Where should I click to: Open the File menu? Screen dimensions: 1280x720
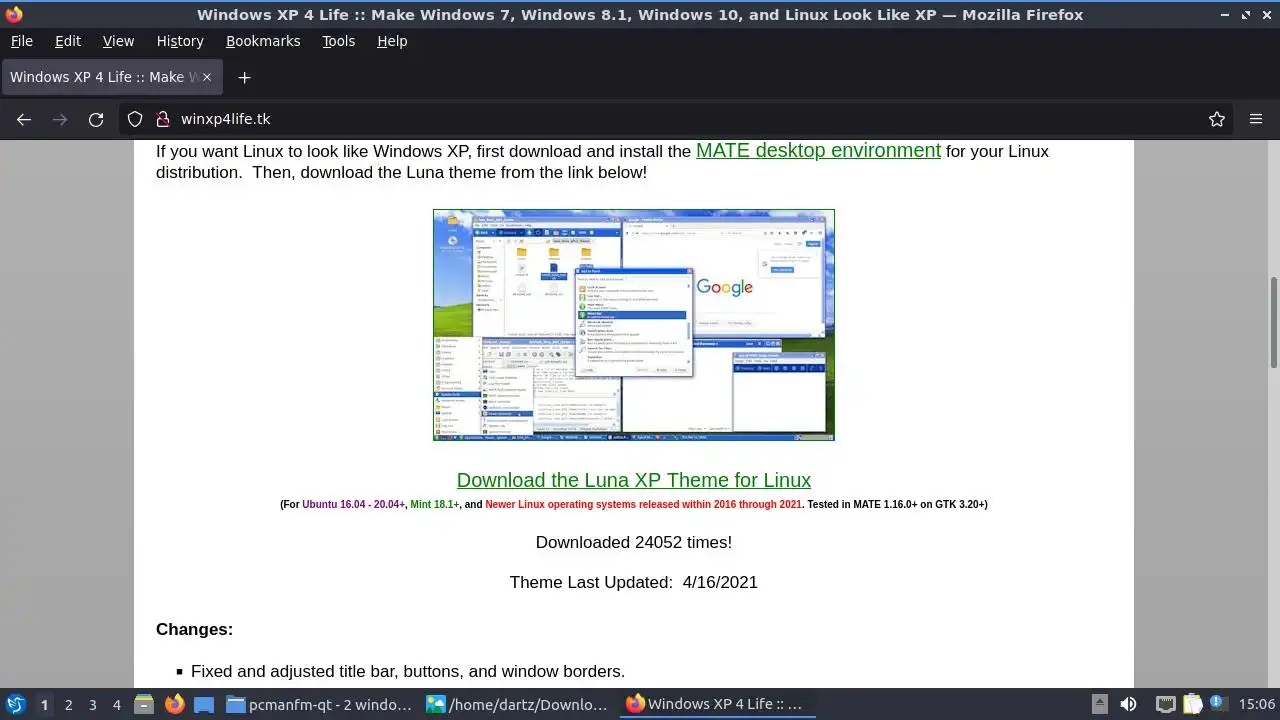(21, 41)
